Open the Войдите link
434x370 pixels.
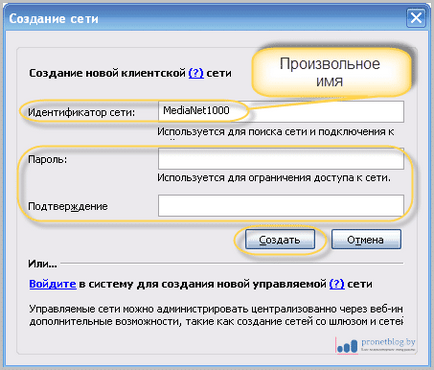53,284
